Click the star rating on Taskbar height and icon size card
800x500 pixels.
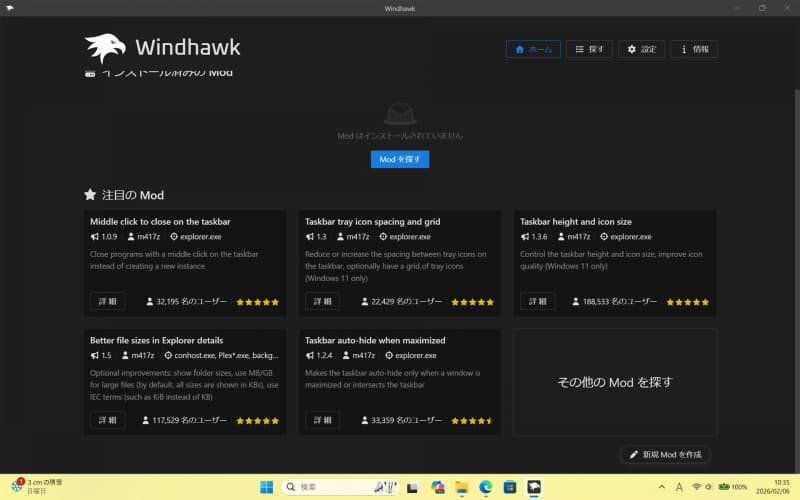687,302
